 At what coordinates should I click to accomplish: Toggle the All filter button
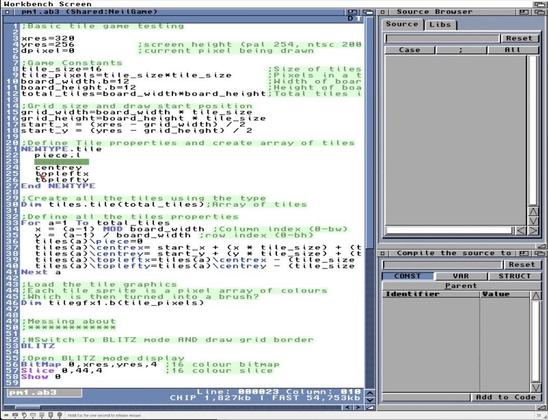[513, 50]
